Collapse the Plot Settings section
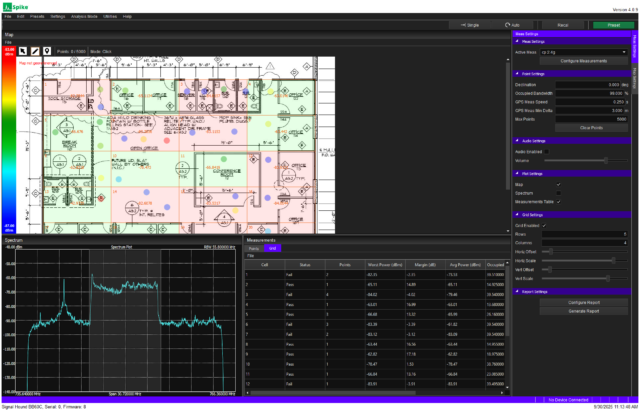Screen dimensions: 640x410 click(517, 174)
